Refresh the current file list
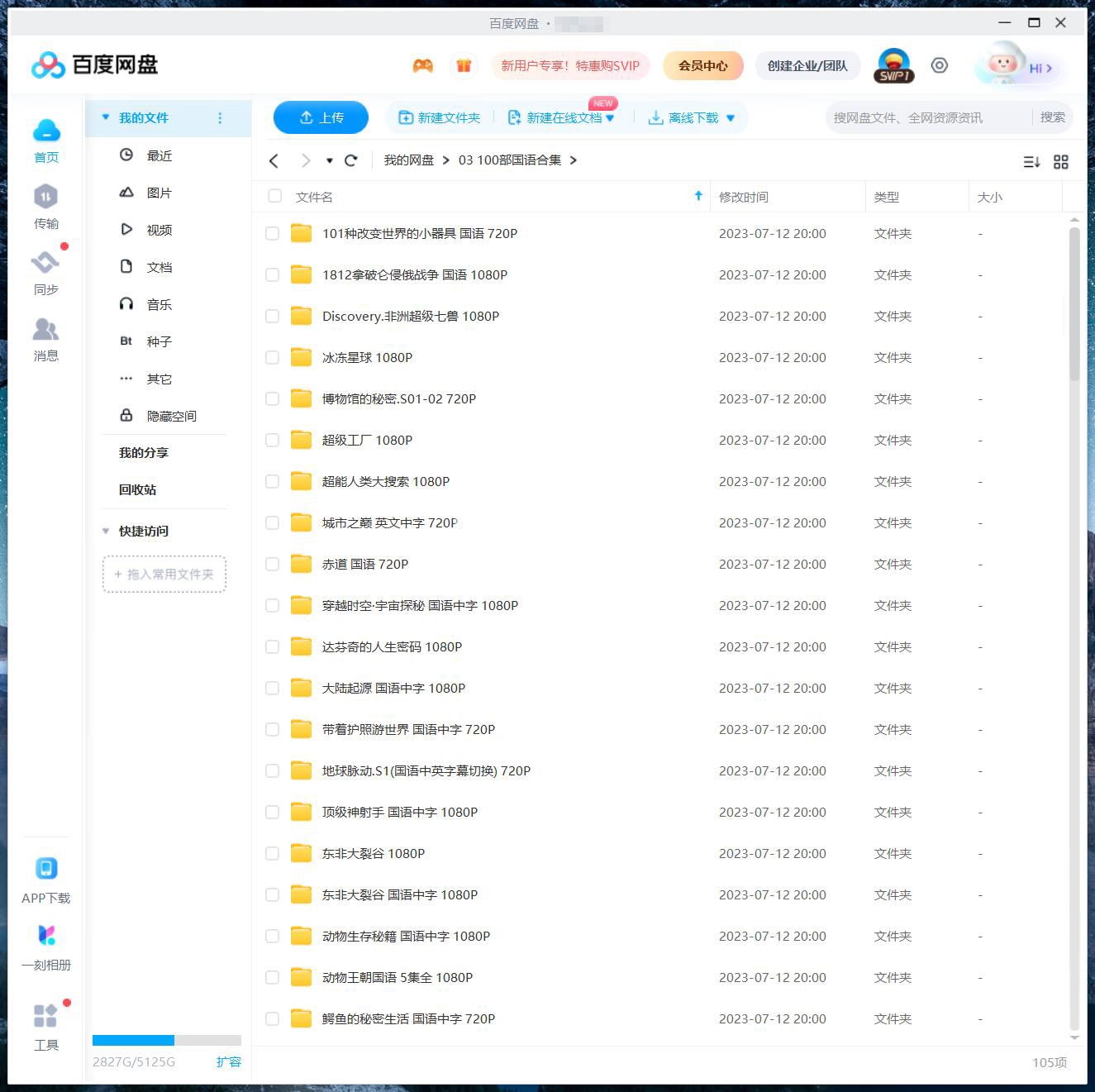1095x1092 pixels. tap(350, 160)
